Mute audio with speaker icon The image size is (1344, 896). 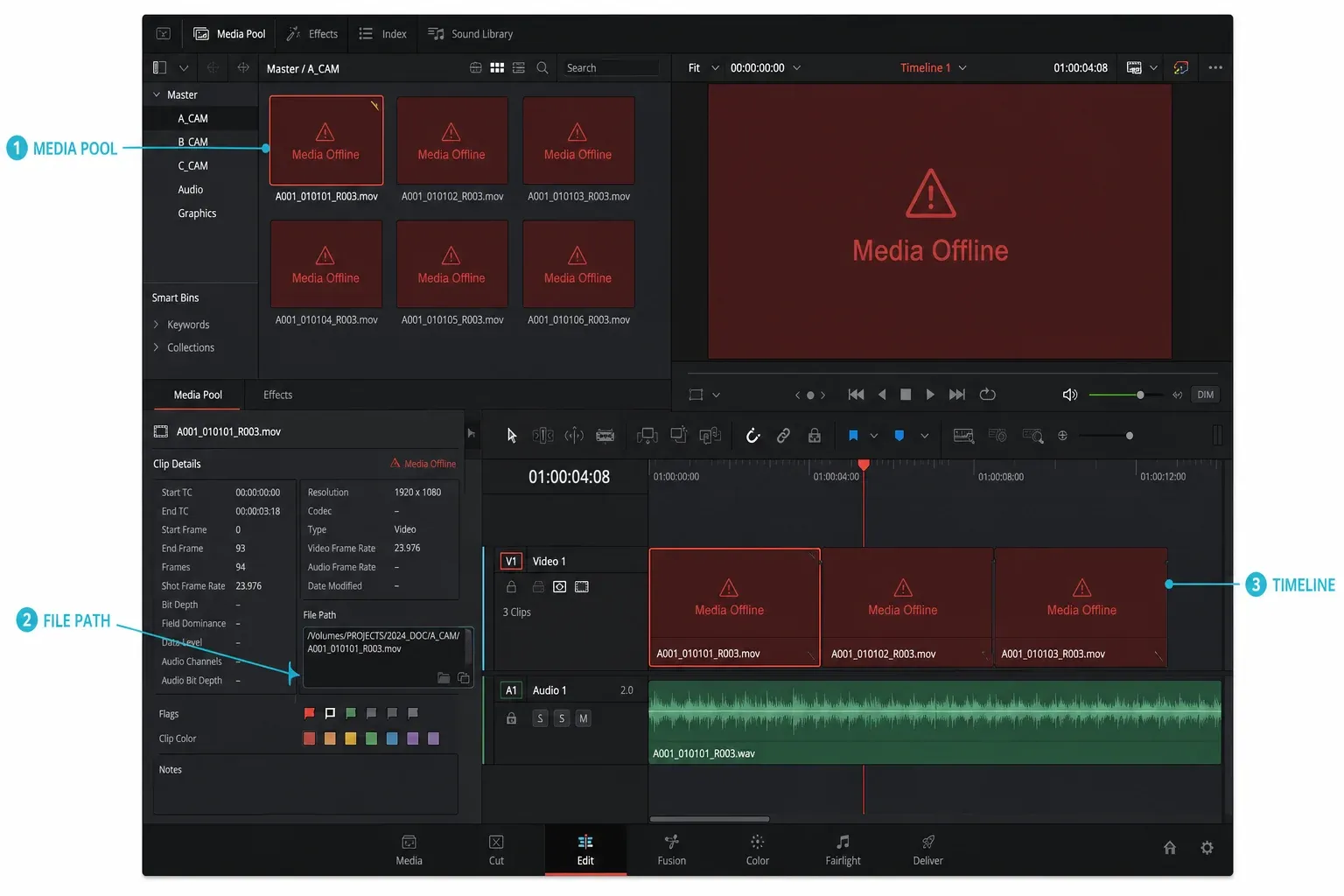click(1069, 395)
